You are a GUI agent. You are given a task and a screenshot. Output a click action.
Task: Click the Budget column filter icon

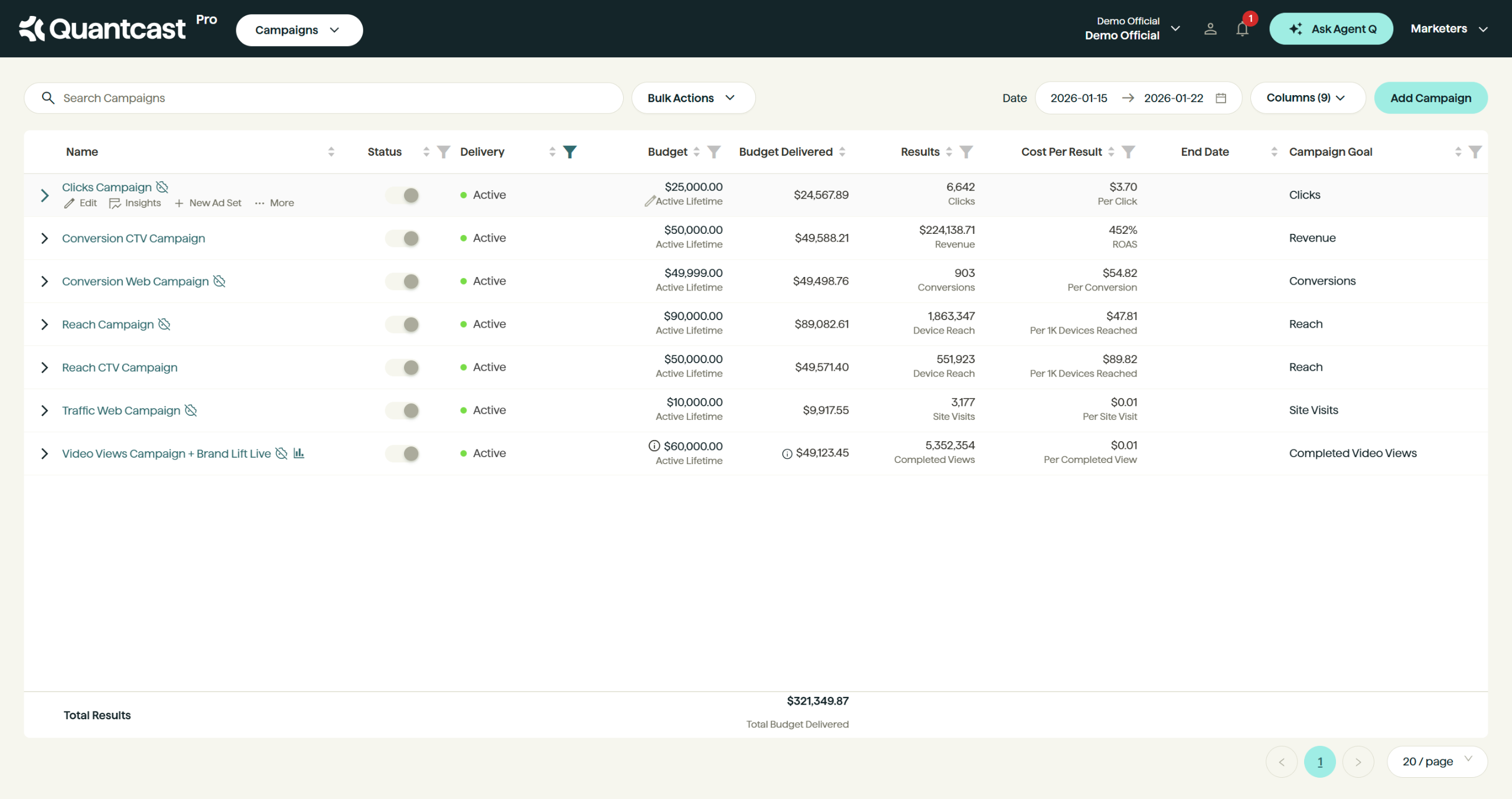tap(713, 152)
